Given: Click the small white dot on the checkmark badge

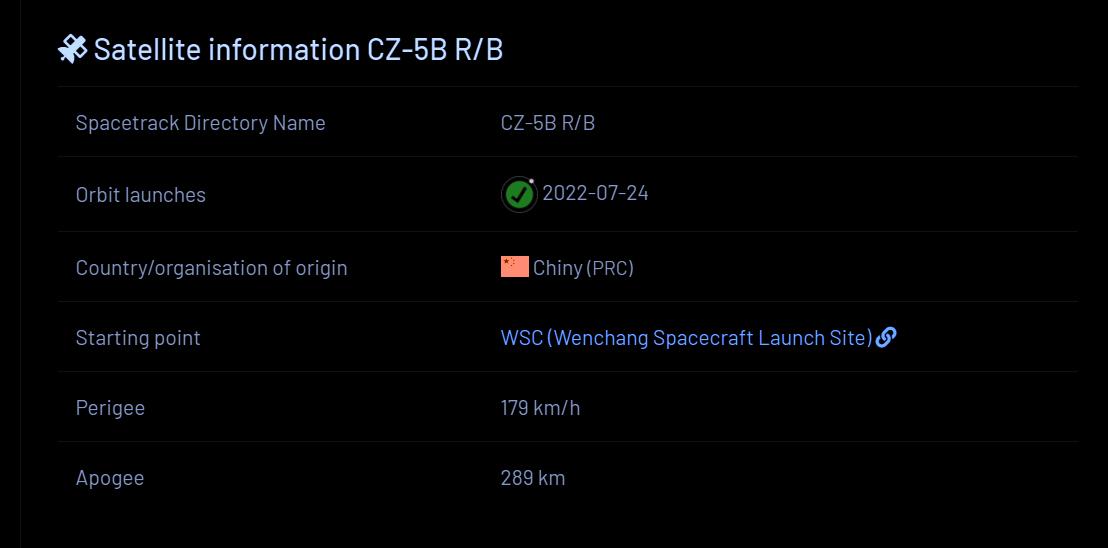Looking at the screenshot, I should [x=532, y=181].
